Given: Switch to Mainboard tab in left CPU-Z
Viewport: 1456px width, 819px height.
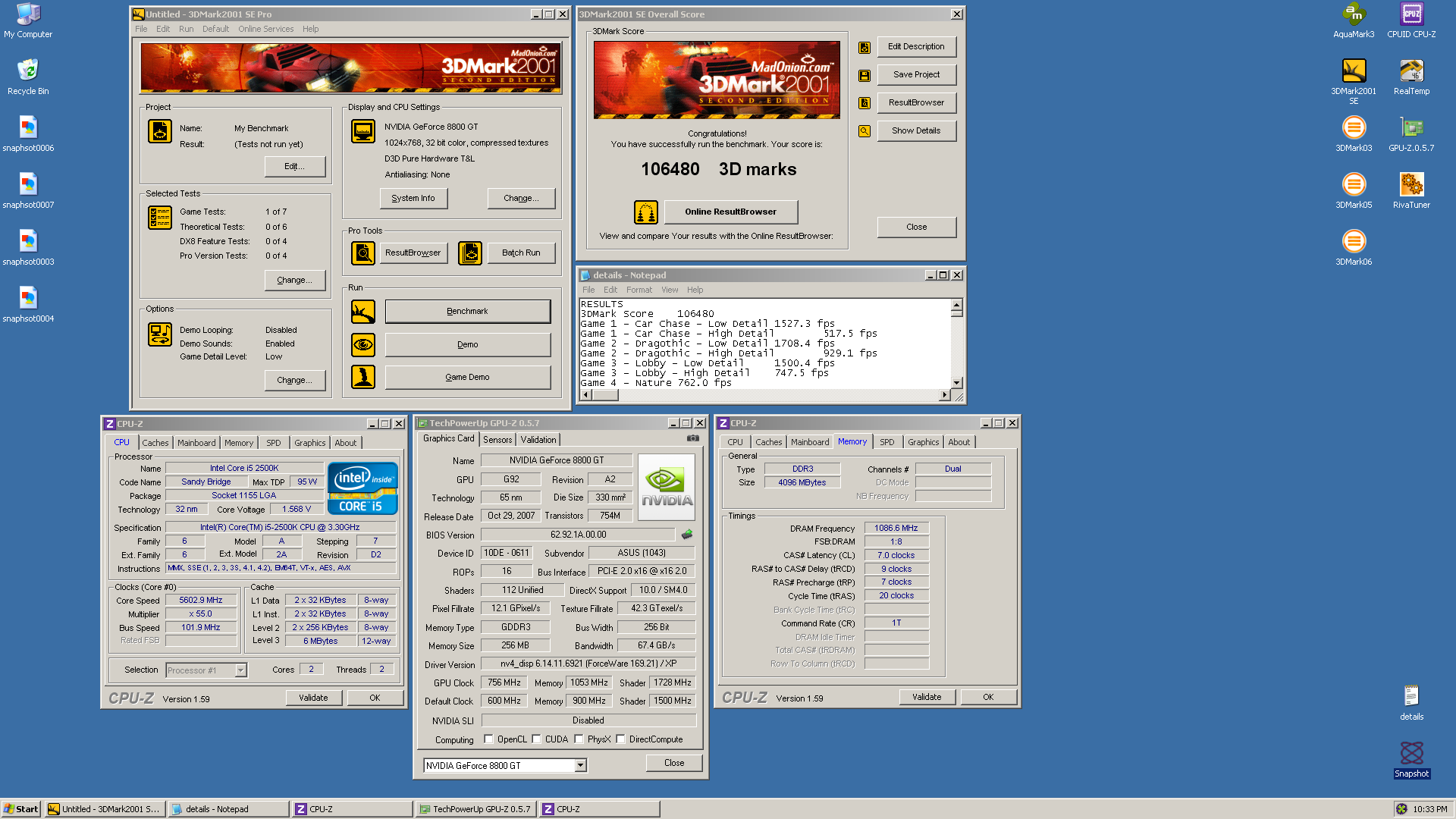Looking at the screenshot, I should (x=196, y=443).
